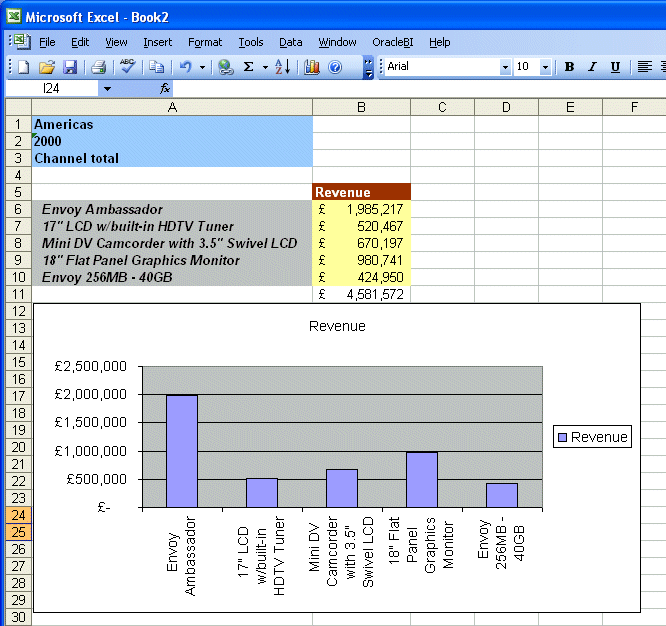Screen dimensions: 666x626
Task: Open the Tools menu
Action: pos(251,42)
